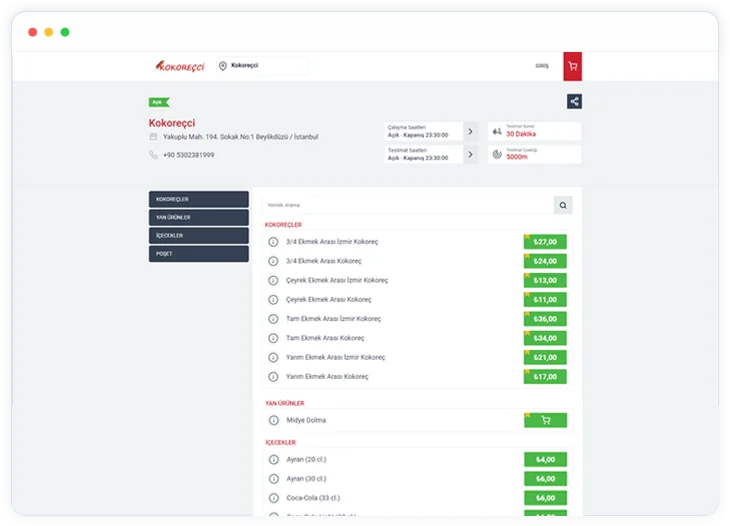Expand the Teslimat Saatleri arrow

point(470,154)
